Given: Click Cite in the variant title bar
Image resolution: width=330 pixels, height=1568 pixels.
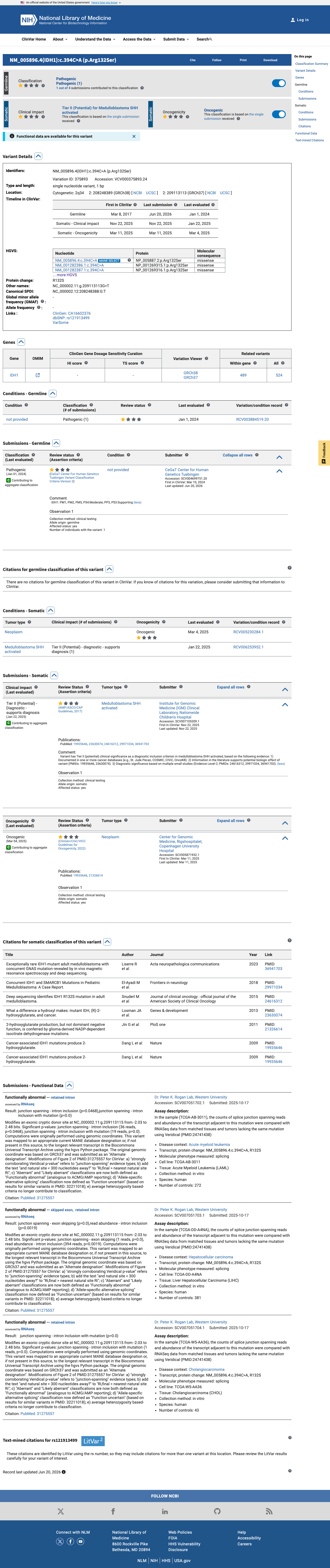Looking at the screenshot, I should pyautogui.click(x=192, y=60).
